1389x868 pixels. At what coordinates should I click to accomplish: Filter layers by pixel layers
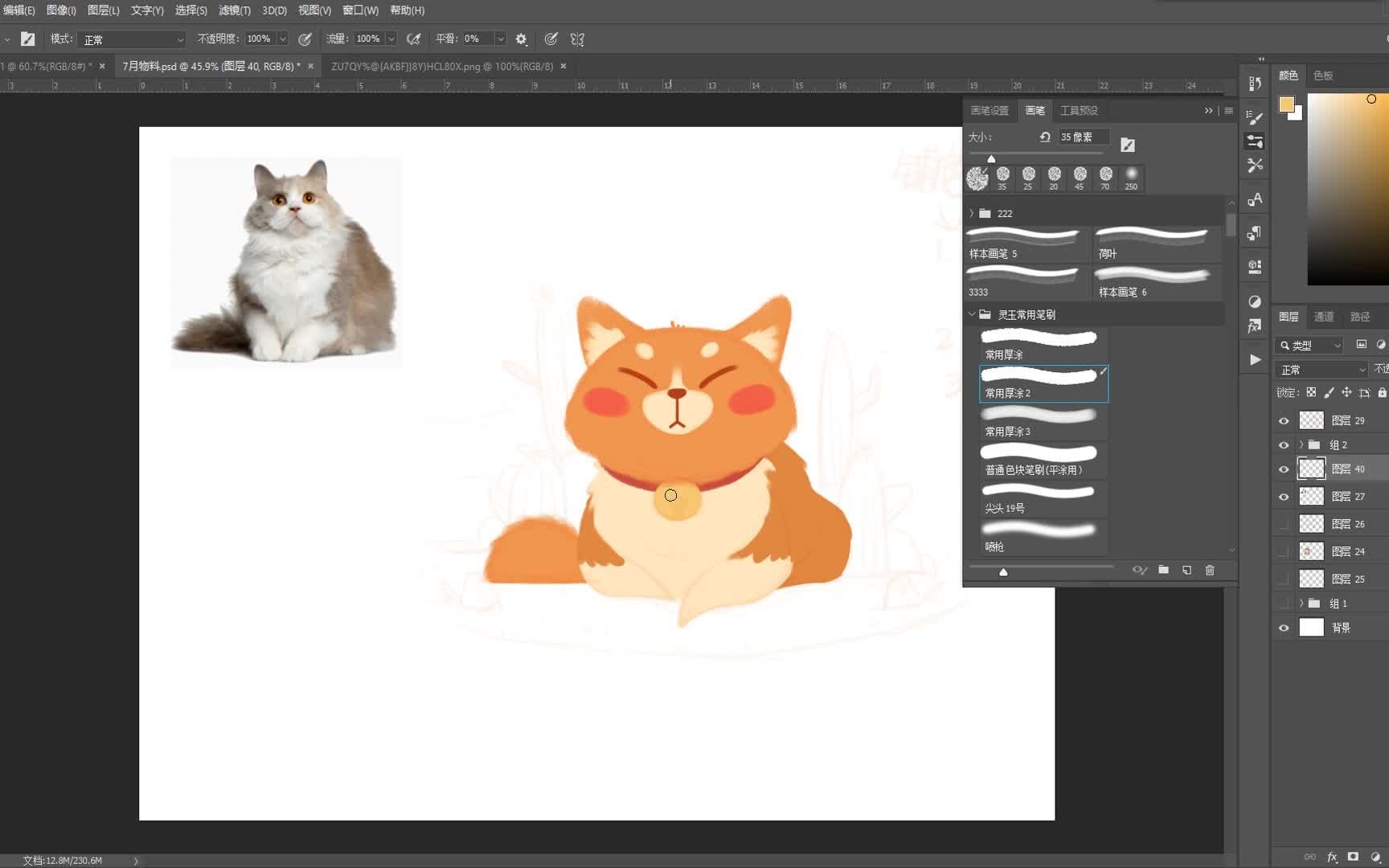click(x=1361, y=344)
